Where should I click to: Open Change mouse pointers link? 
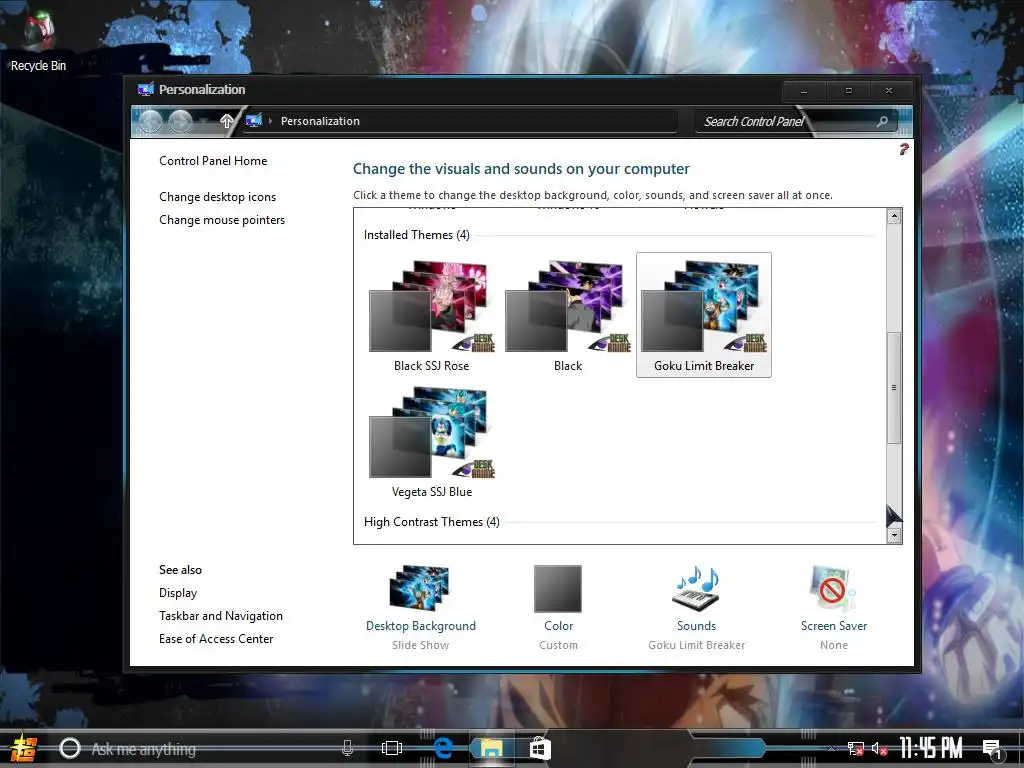(222, 220)
